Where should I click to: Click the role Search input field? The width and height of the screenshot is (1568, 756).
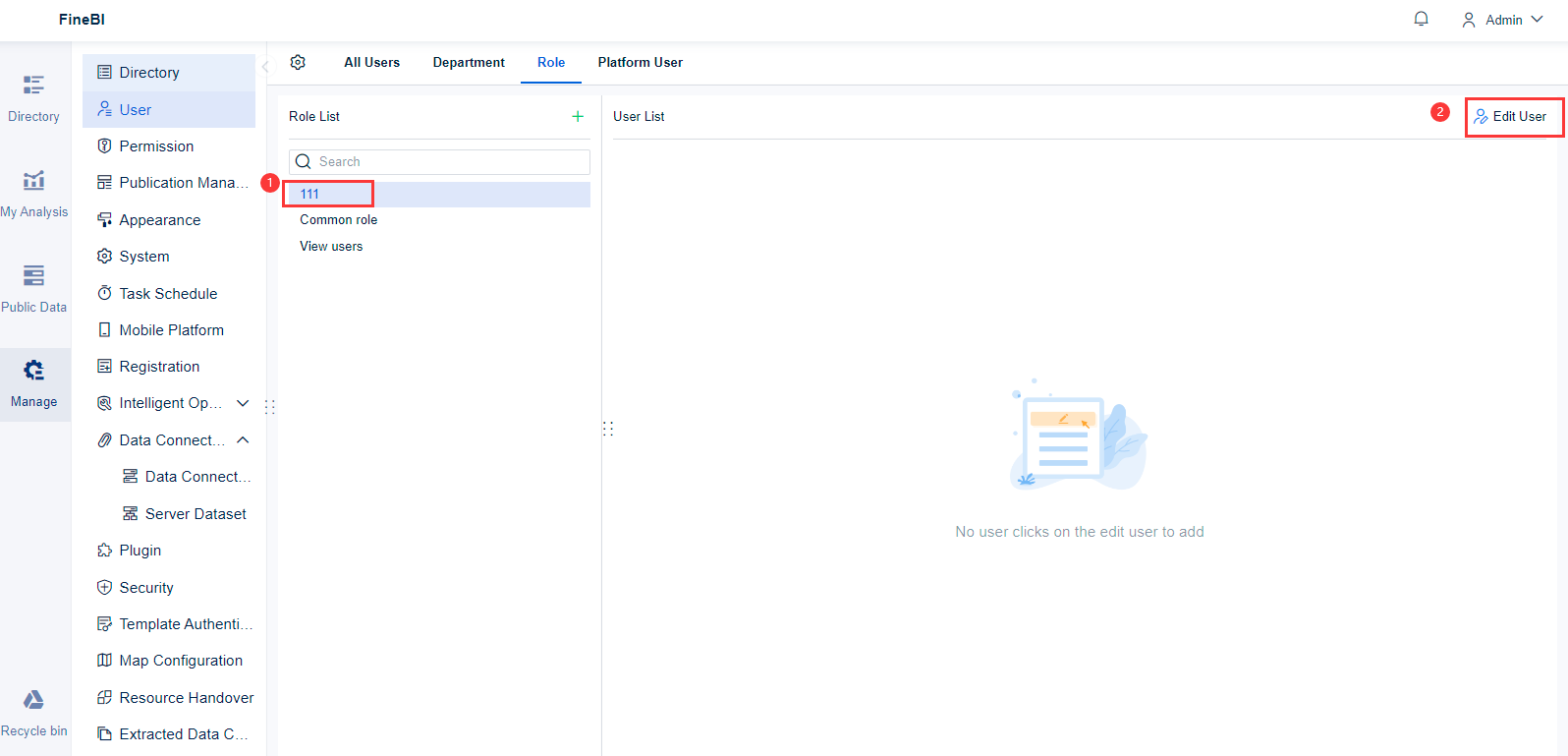tap(439, 161)
